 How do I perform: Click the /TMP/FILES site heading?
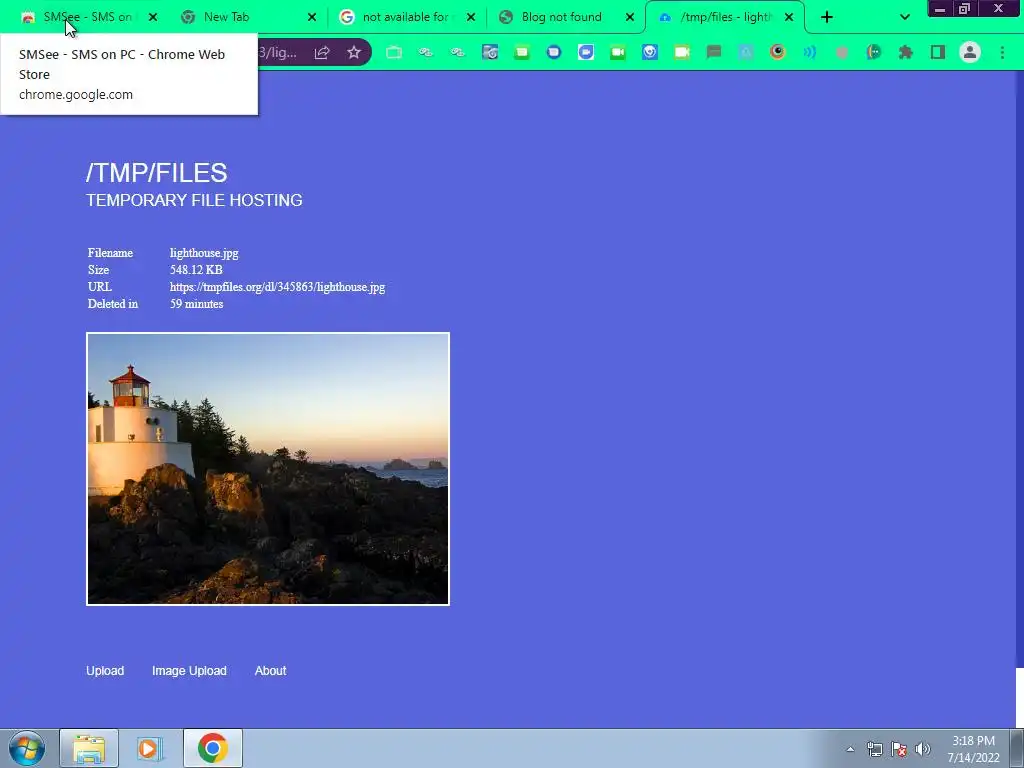(157, 173)
